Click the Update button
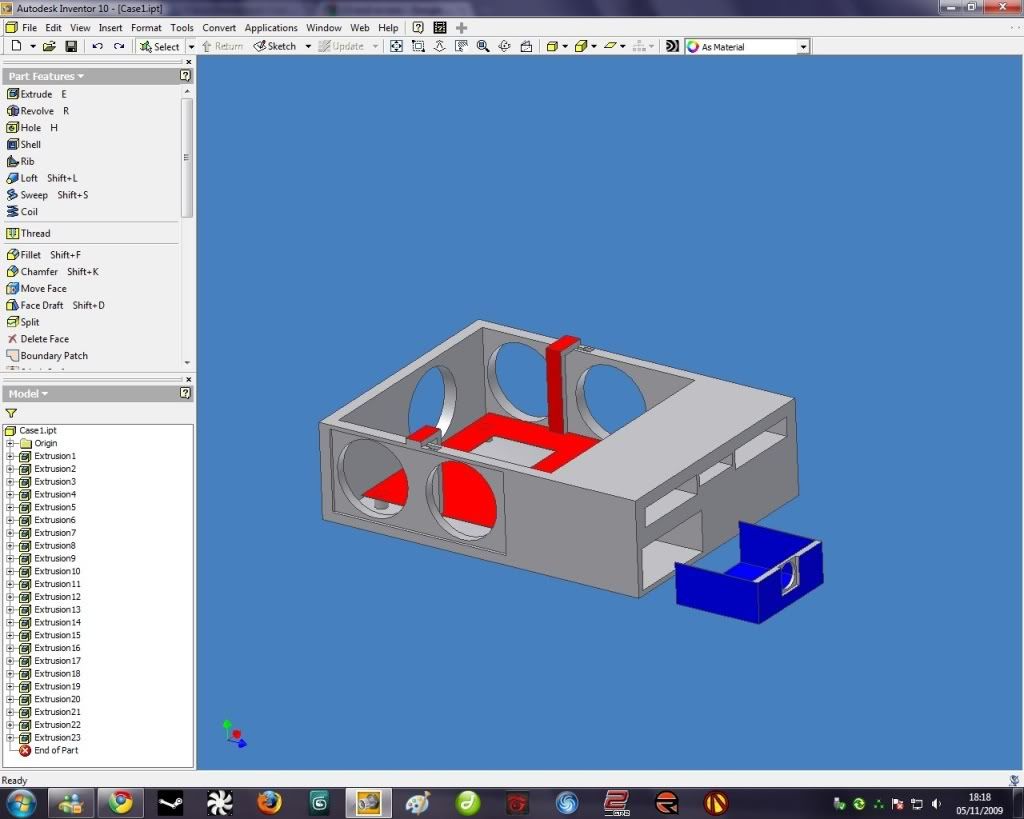Screen dimensions: 1024x819 point(341,46)
